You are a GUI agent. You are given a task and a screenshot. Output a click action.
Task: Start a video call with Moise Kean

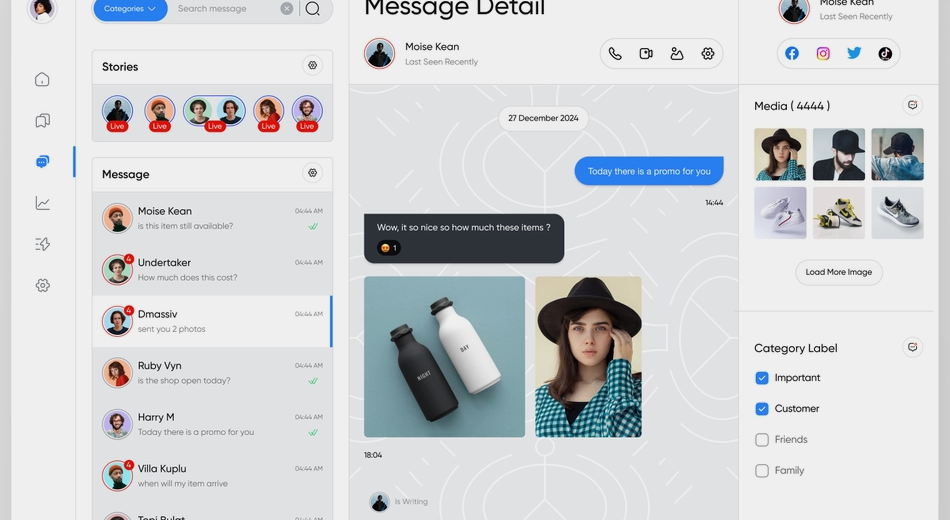pos(646,54)
